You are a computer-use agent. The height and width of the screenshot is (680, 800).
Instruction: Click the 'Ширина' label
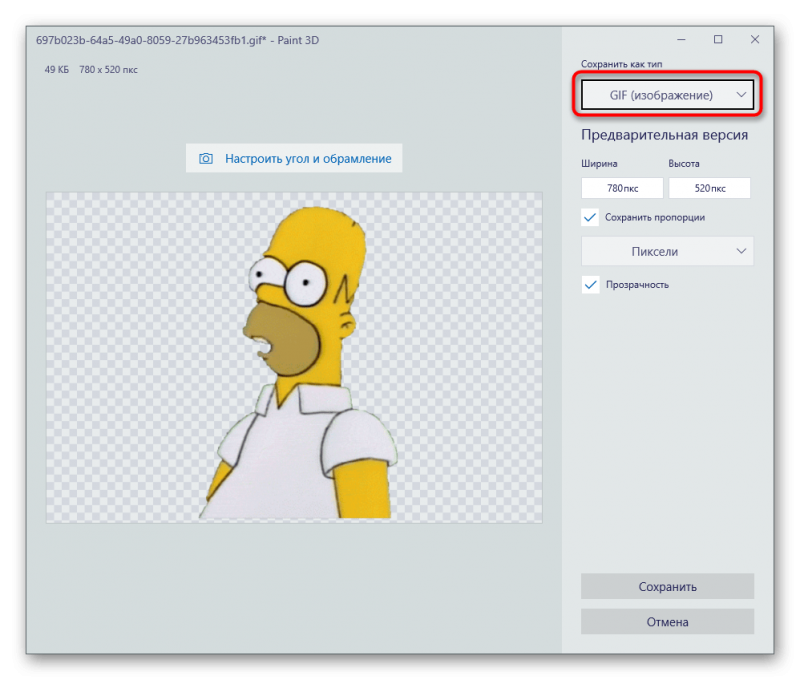coord(599,164)
